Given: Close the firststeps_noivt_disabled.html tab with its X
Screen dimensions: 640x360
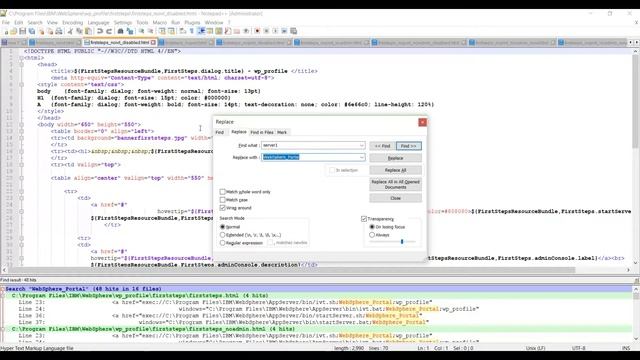Looking at the screenshot, I should (x=153, y=42).
